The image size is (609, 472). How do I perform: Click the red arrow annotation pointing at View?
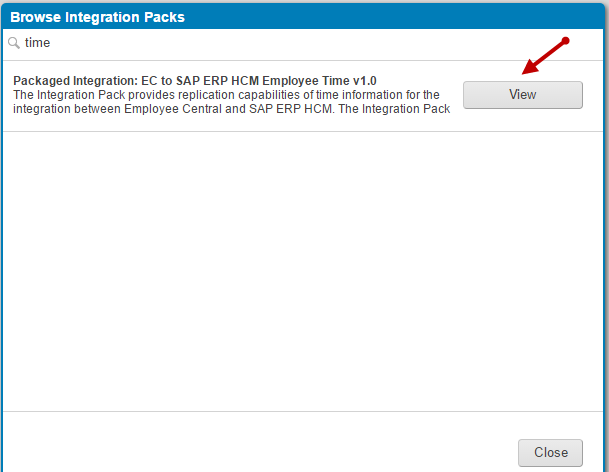click(x=546, y=57)
